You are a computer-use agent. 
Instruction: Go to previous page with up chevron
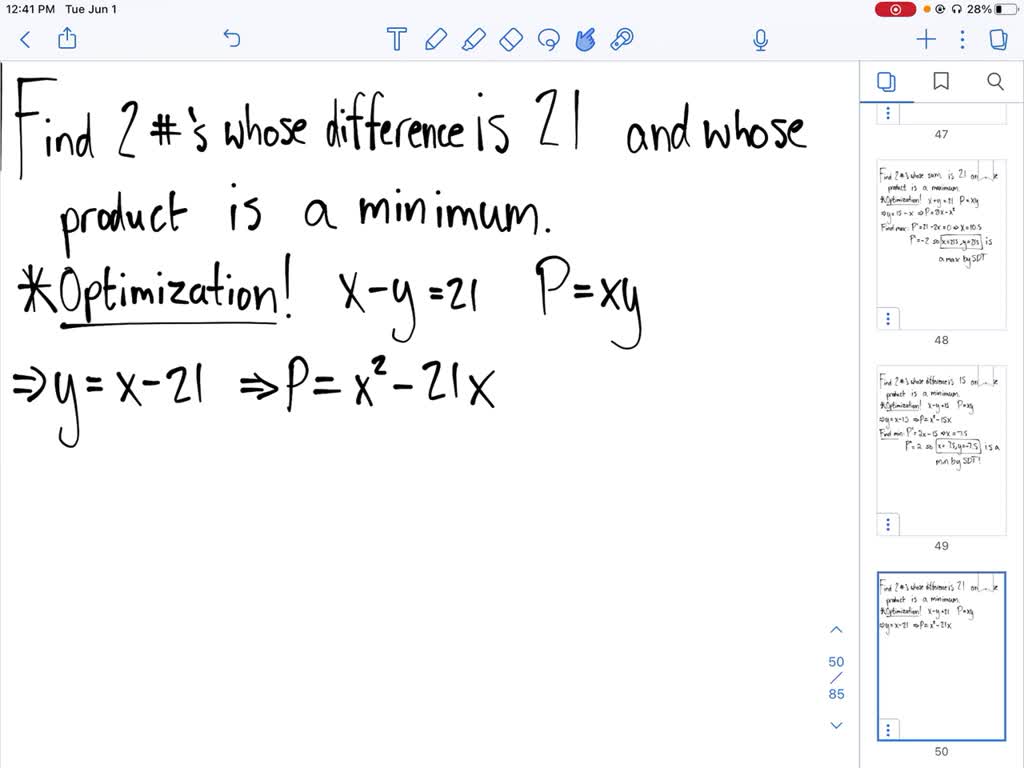point(836,629)
